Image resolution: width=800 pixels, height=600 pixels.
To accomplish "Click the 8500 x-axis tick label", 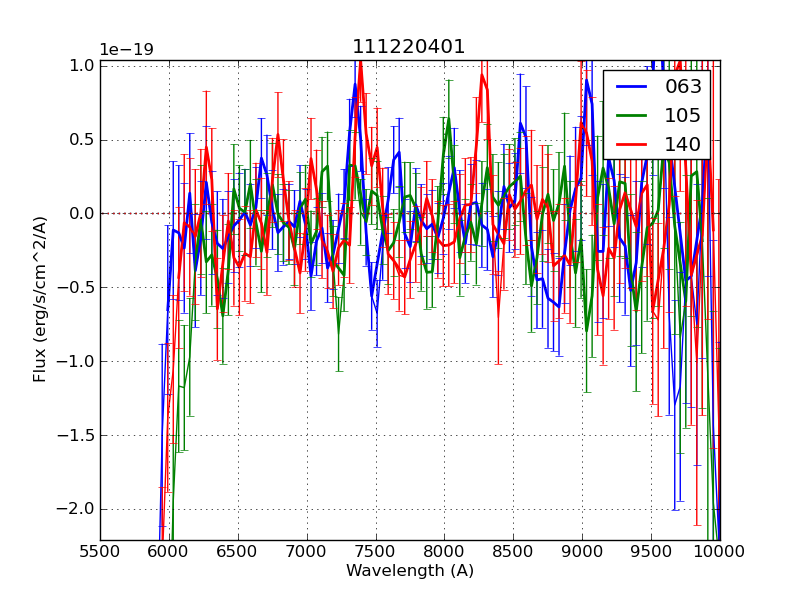I will point(513,551).
